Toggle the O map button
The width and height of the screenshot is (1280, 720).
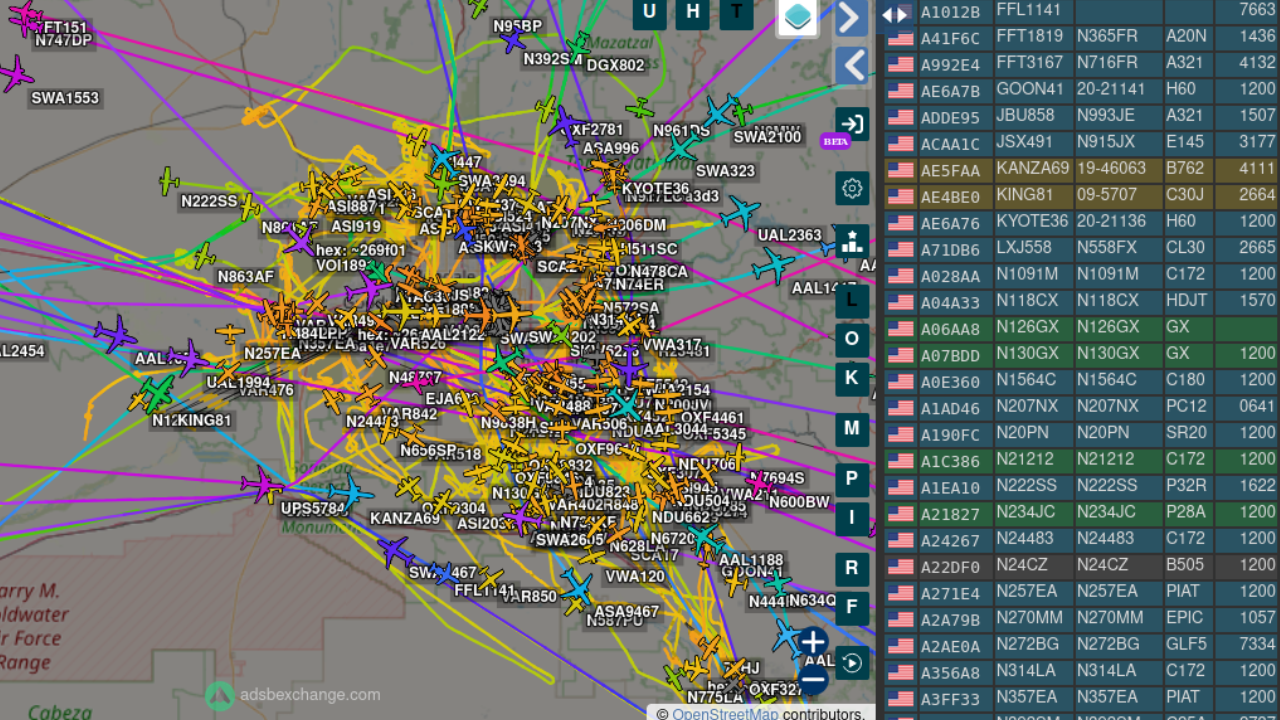tap(852, 338)
